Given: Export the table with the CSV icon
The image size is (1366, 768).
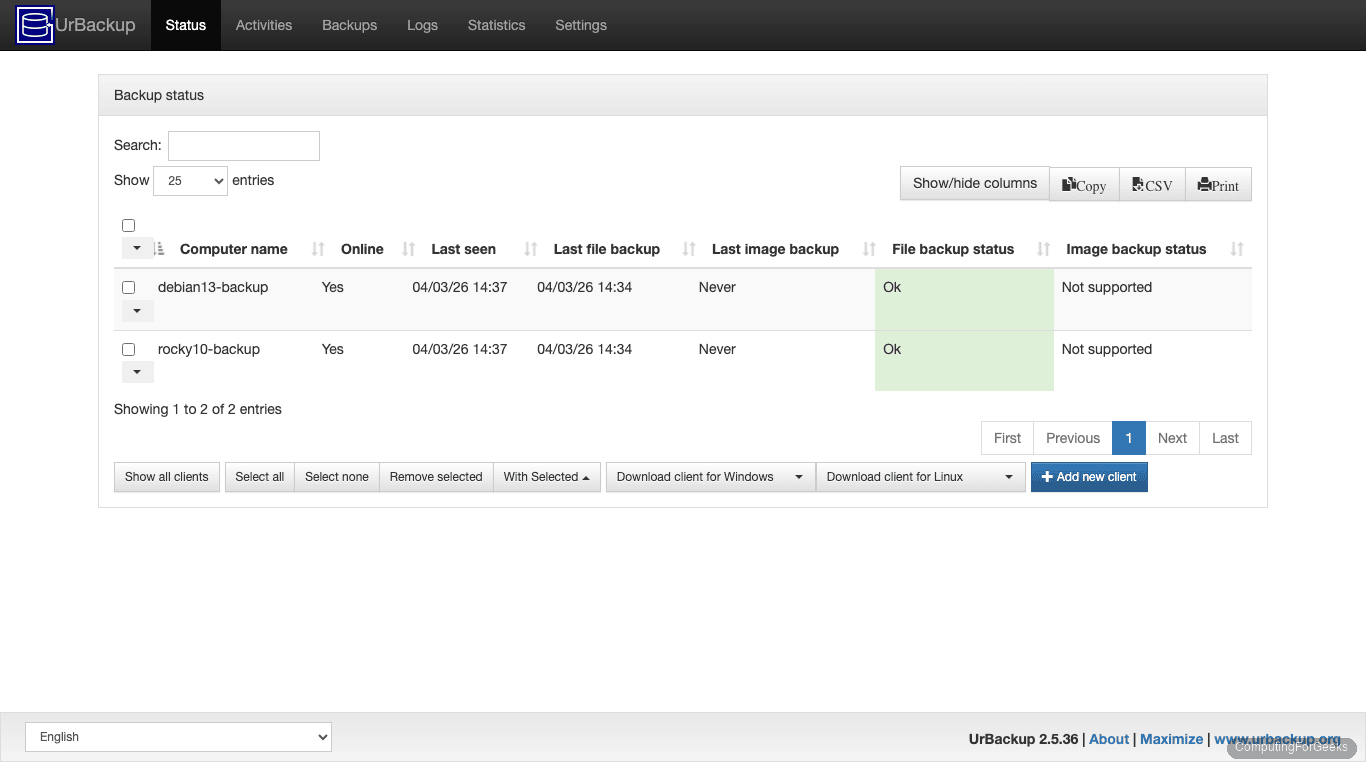Looking at the screenshot, I should point(1139,184).
